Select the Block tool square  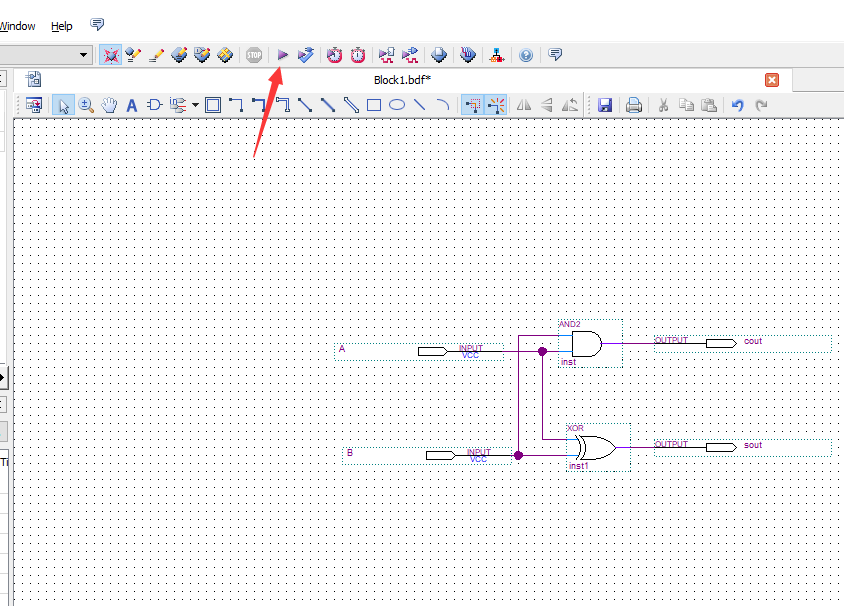[x=213, y=105]
